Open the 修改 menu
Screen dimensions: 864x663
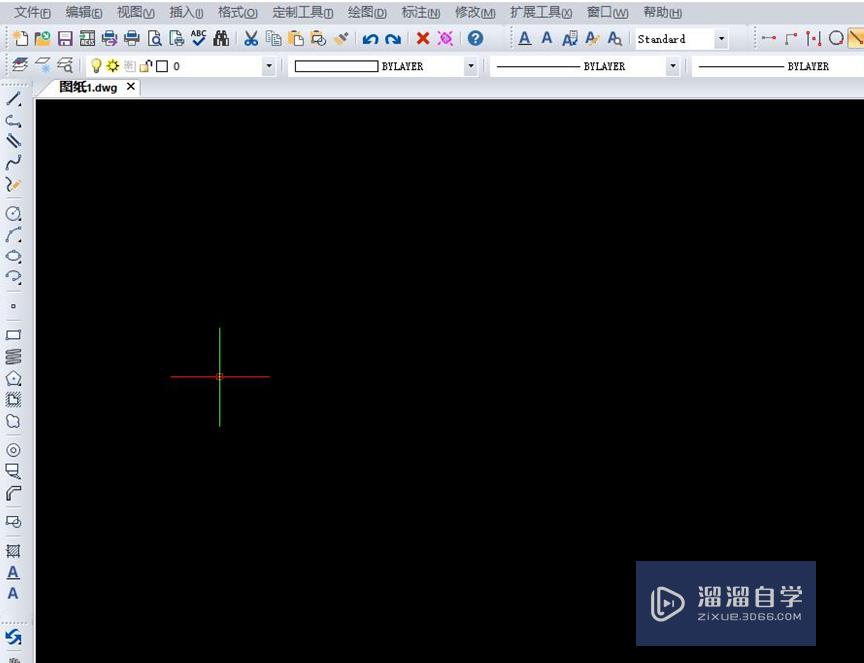pyautogui.click(x=474, y=12)
